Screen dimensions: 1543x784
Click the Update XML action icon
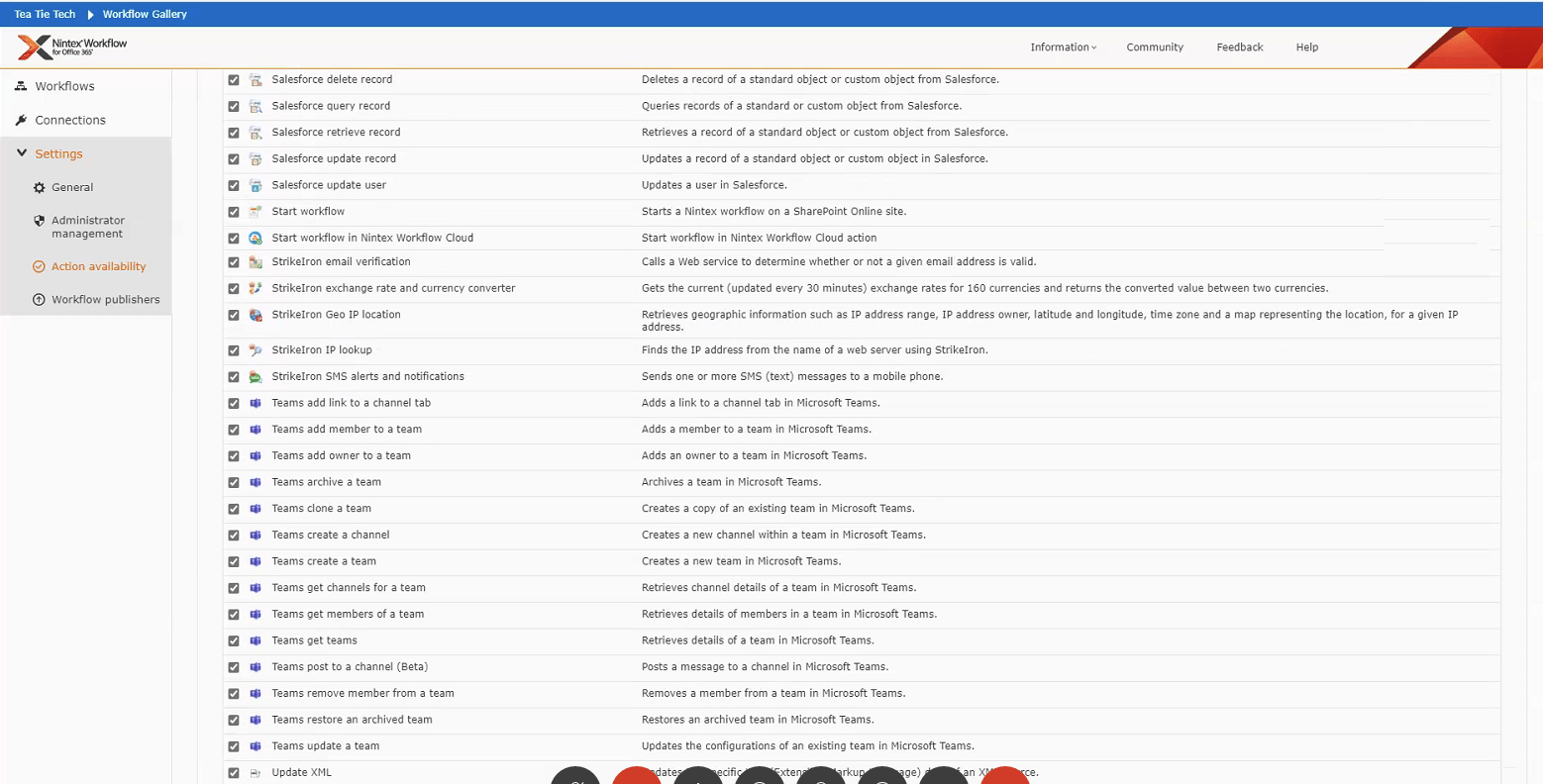(256, 773)
